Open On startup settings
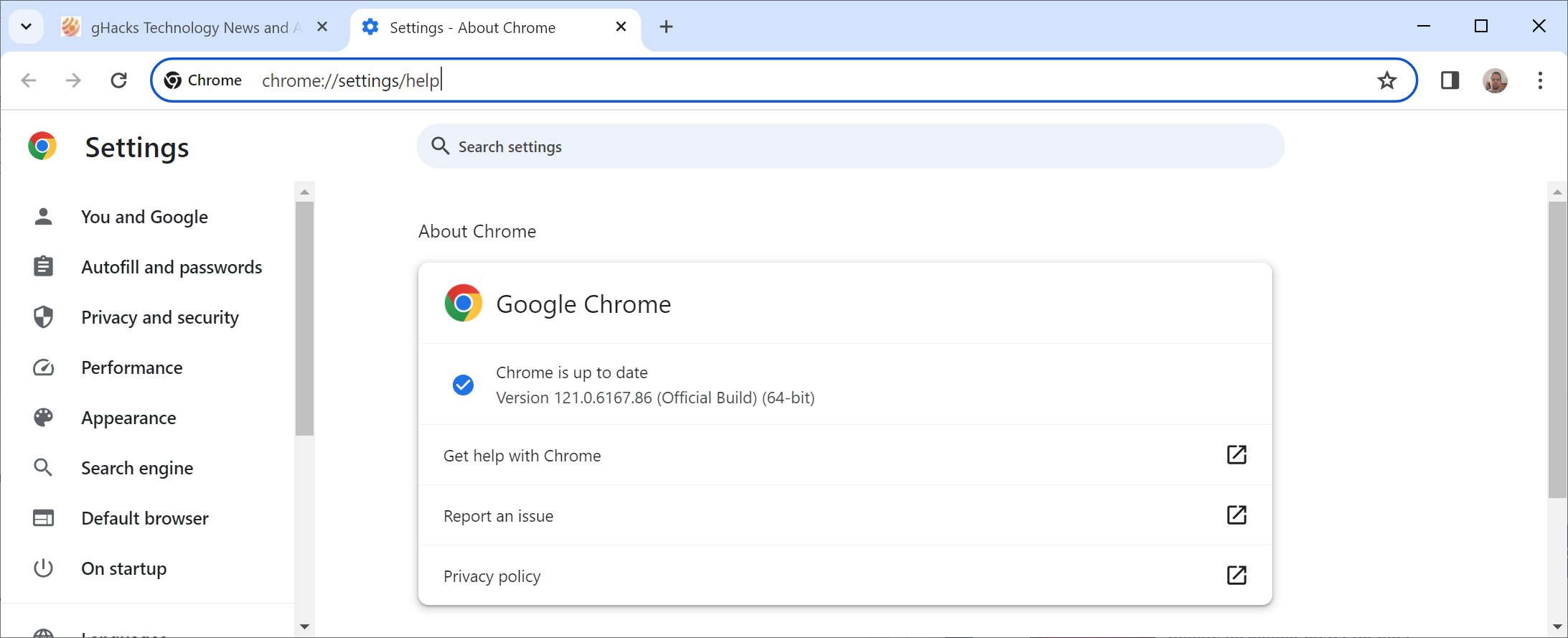Screen dimensions: 1568x638 [x=123, y=568]
